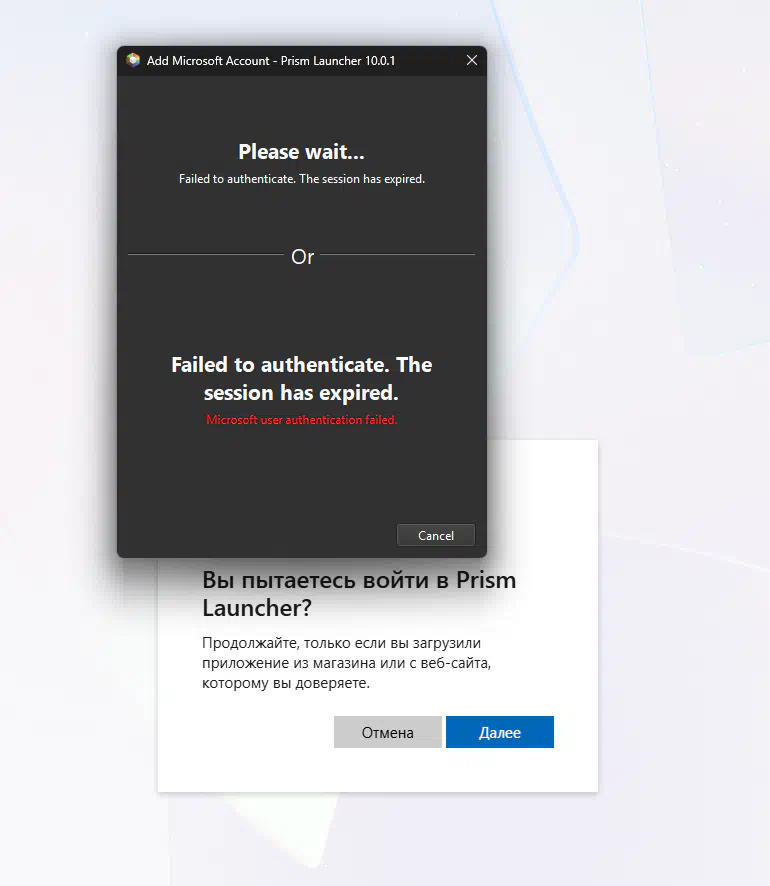Close the Add Microsoft Account dialog

(x=472, y=60)
